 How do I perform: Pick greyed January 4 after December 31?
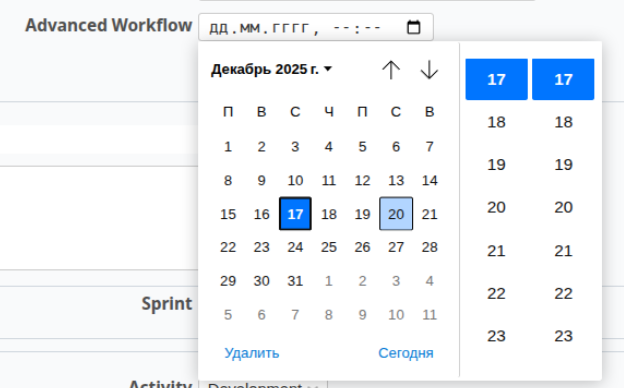coord(429,281)
